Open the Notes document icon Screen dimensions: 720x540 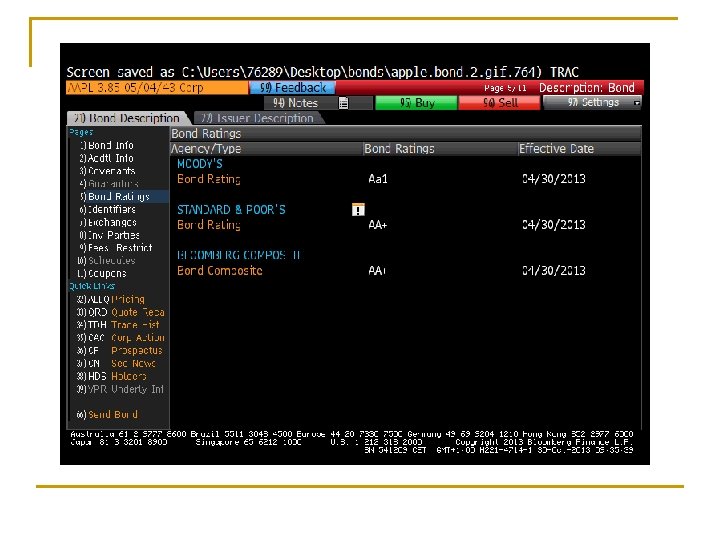click(343, 103)
